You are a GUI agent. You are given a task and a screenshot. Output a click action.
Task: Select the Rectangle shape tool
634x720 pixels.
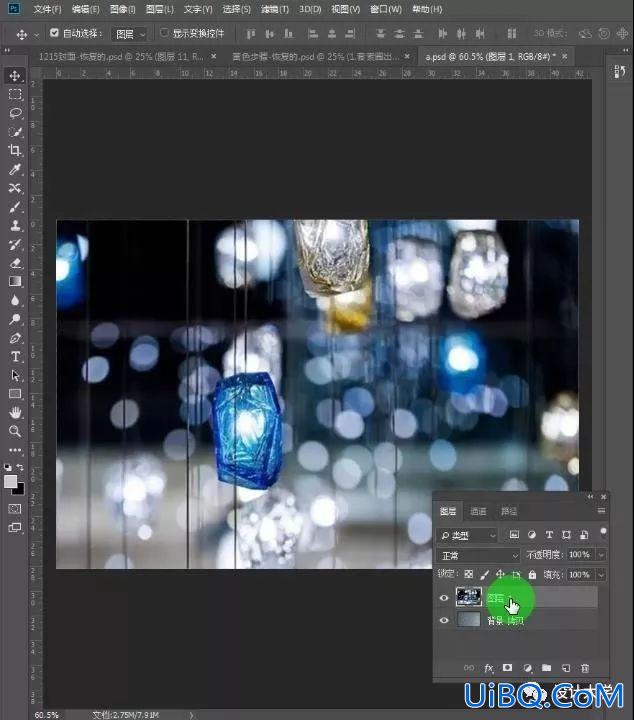tap(15, 394)
